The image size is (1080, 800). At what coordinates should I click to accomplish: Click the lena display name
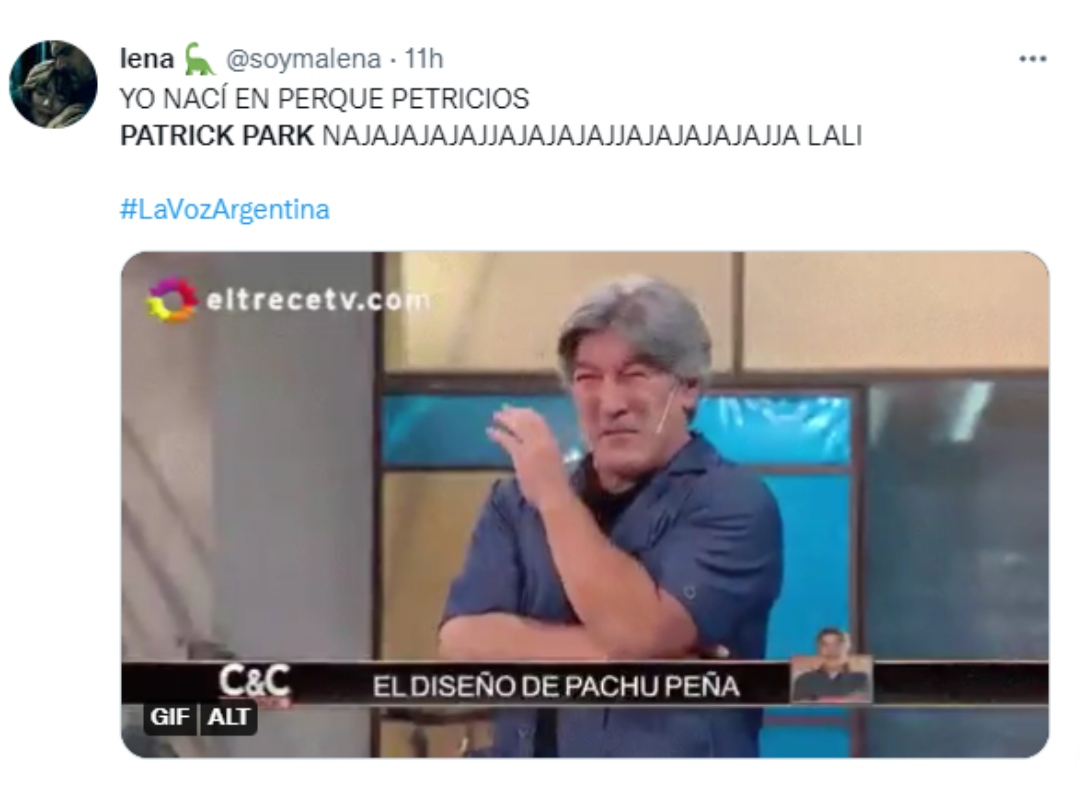[x=147, y=59]
